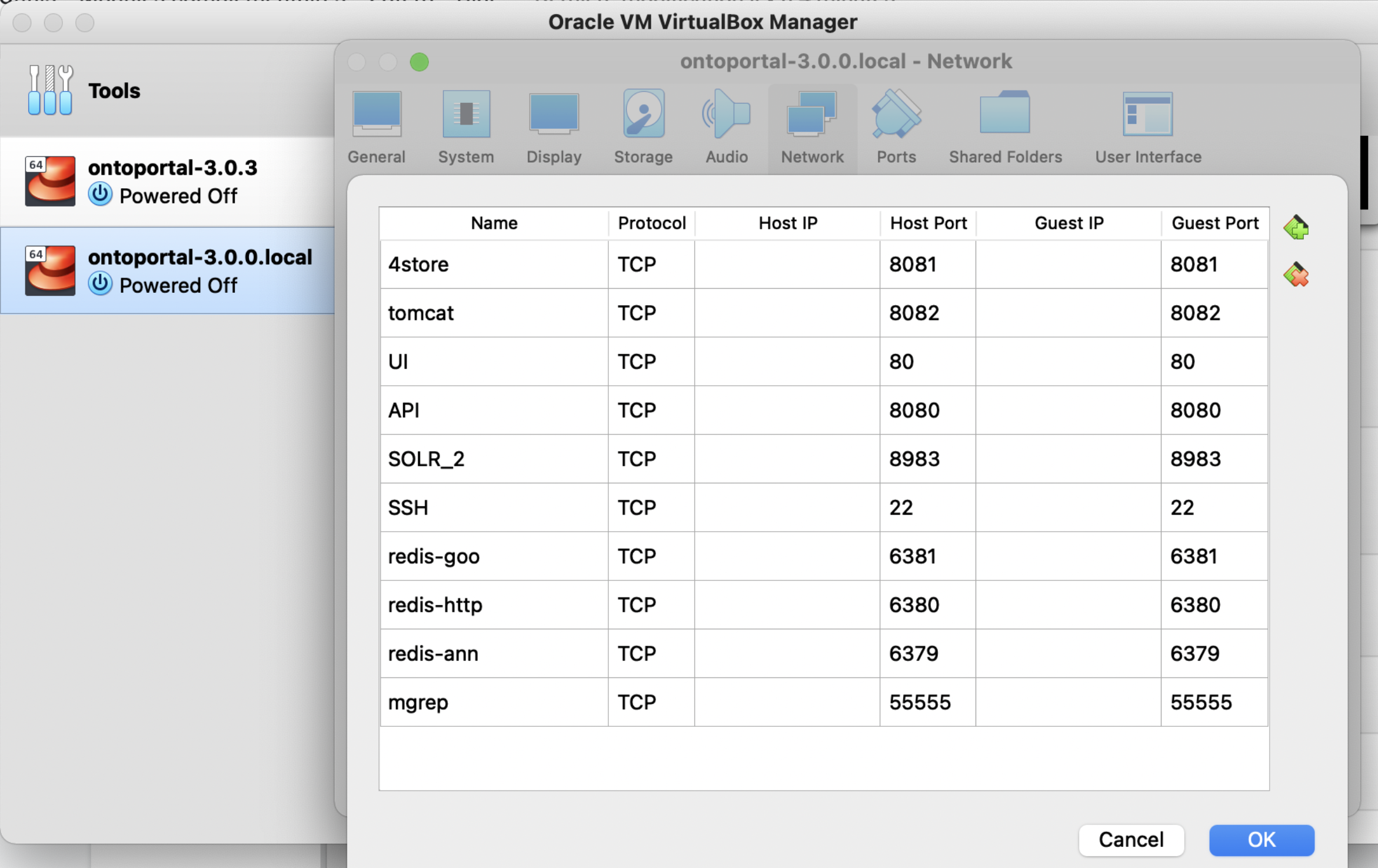Select the SSH rule name
This screenshot has width=1378, height=868.
(494, 508)
